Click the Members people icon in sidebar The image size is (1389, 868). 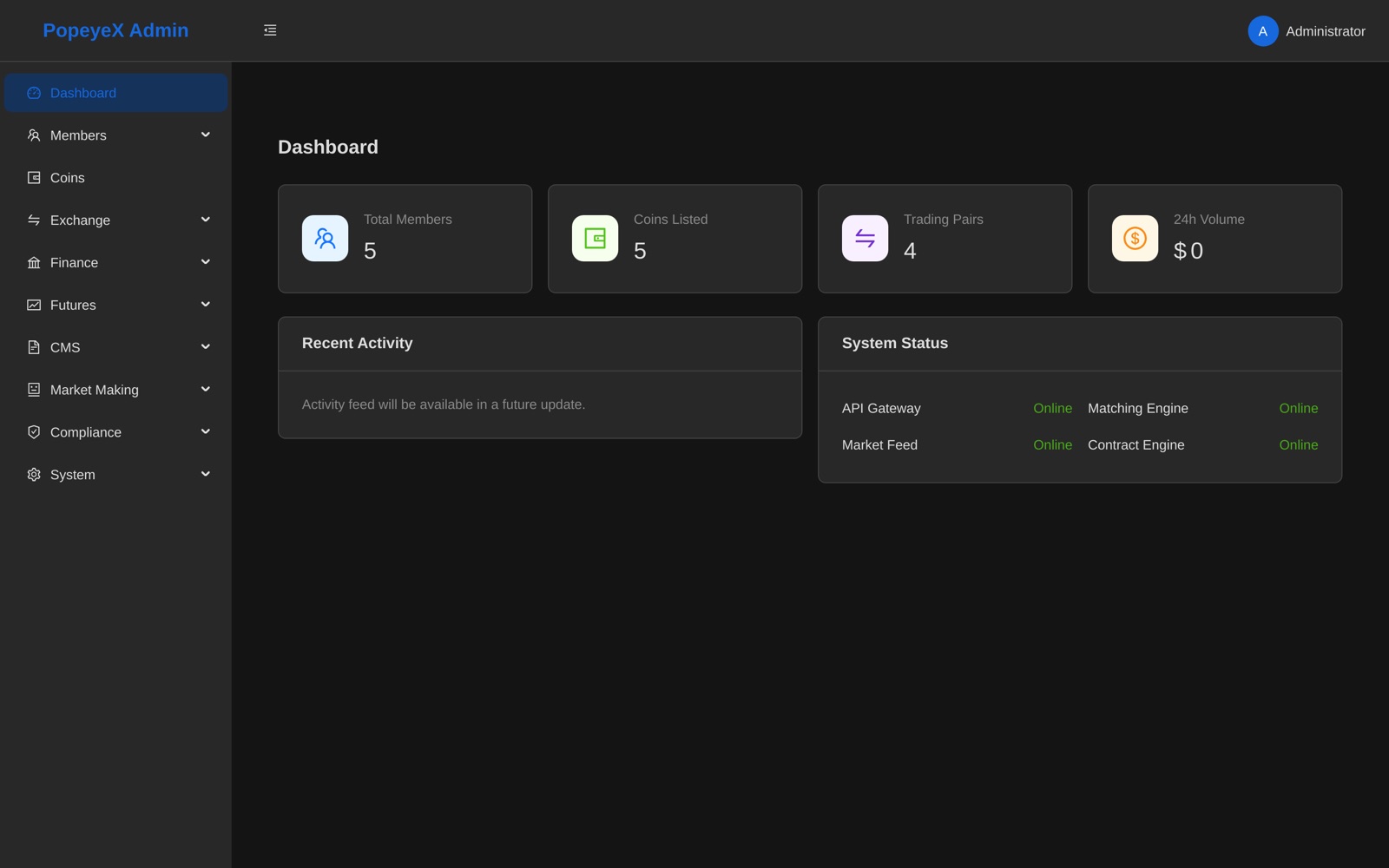34,135
